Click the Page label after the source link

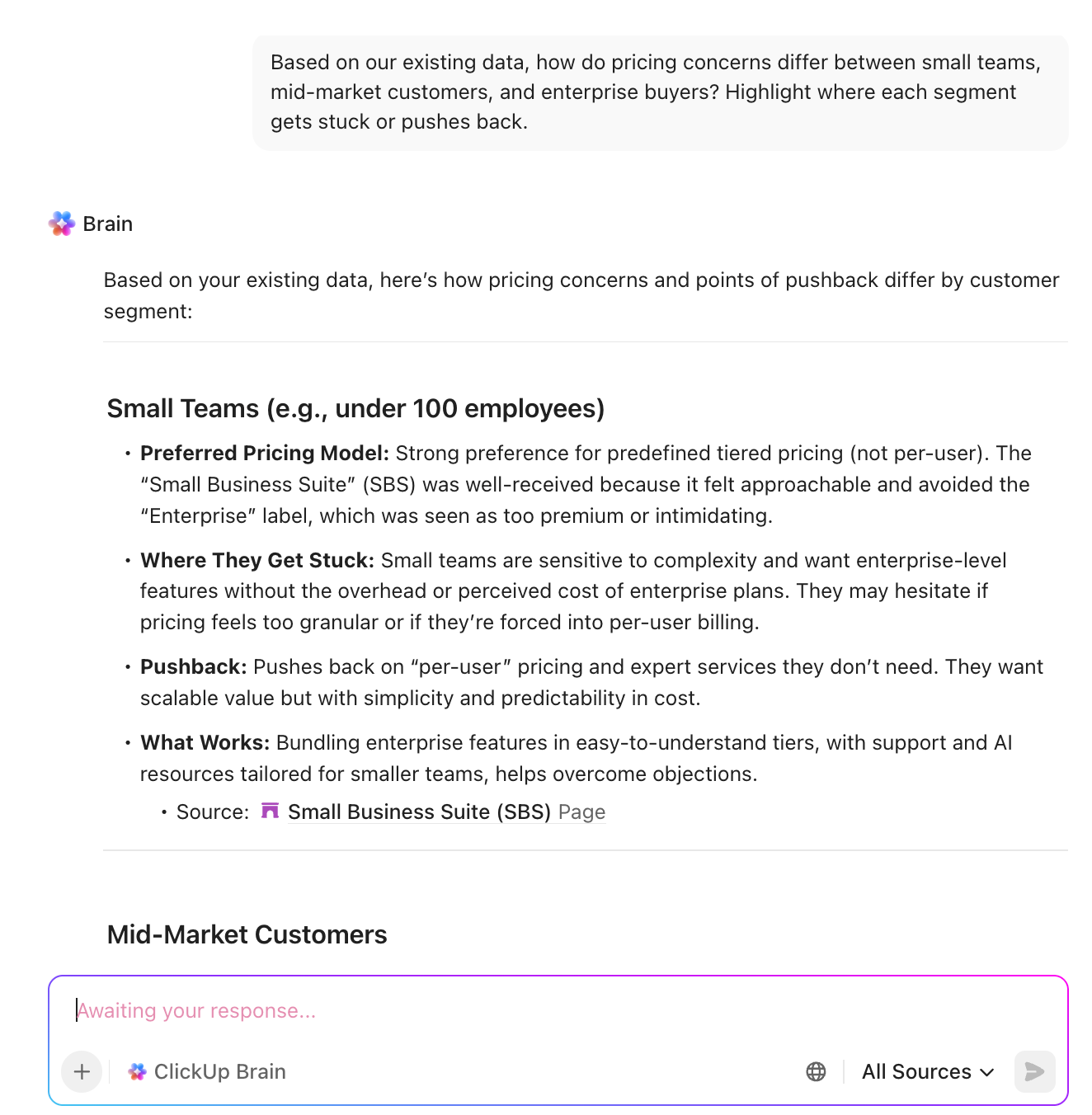point(581,811)
